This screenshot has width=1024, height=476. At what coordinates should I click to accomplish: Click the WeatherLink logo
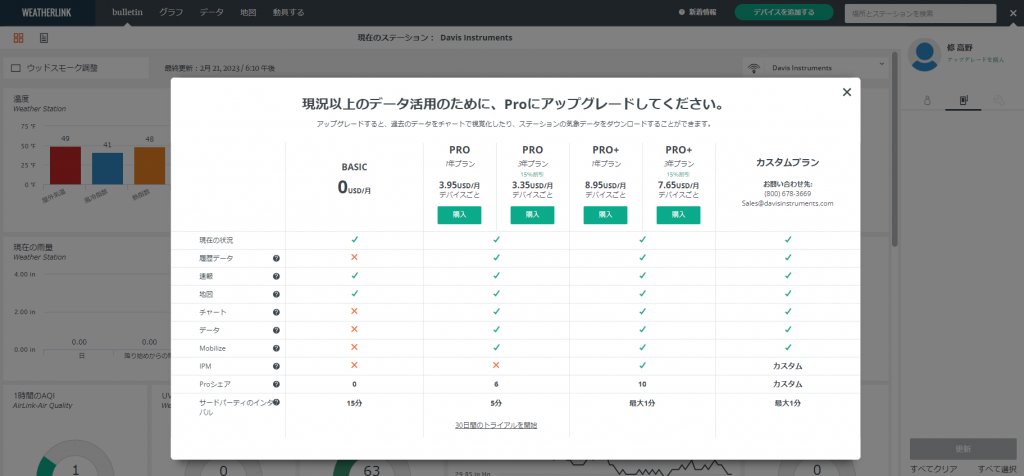pos(47,12)
